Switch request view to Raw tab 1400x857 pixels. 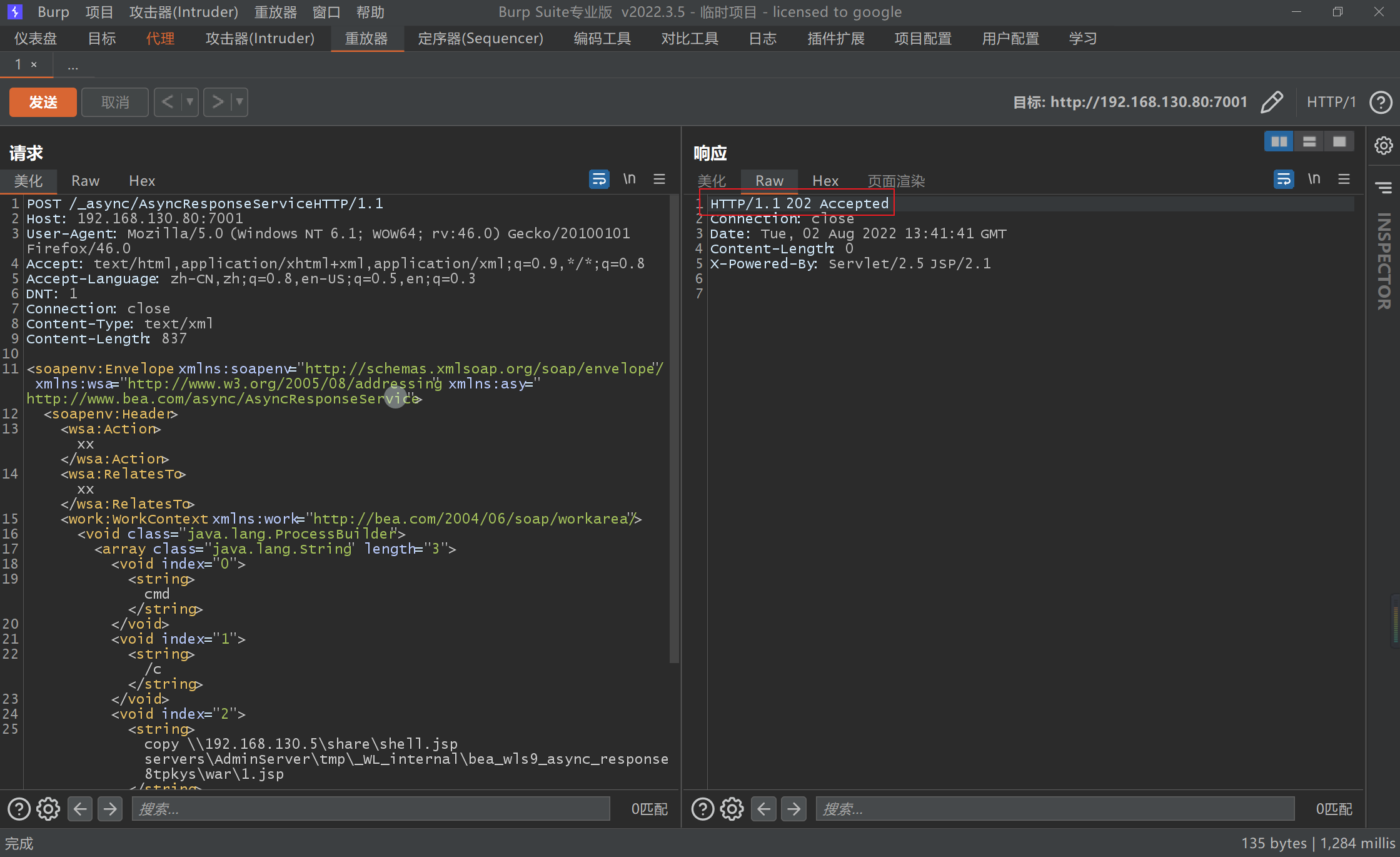click(x=85, y=181)
